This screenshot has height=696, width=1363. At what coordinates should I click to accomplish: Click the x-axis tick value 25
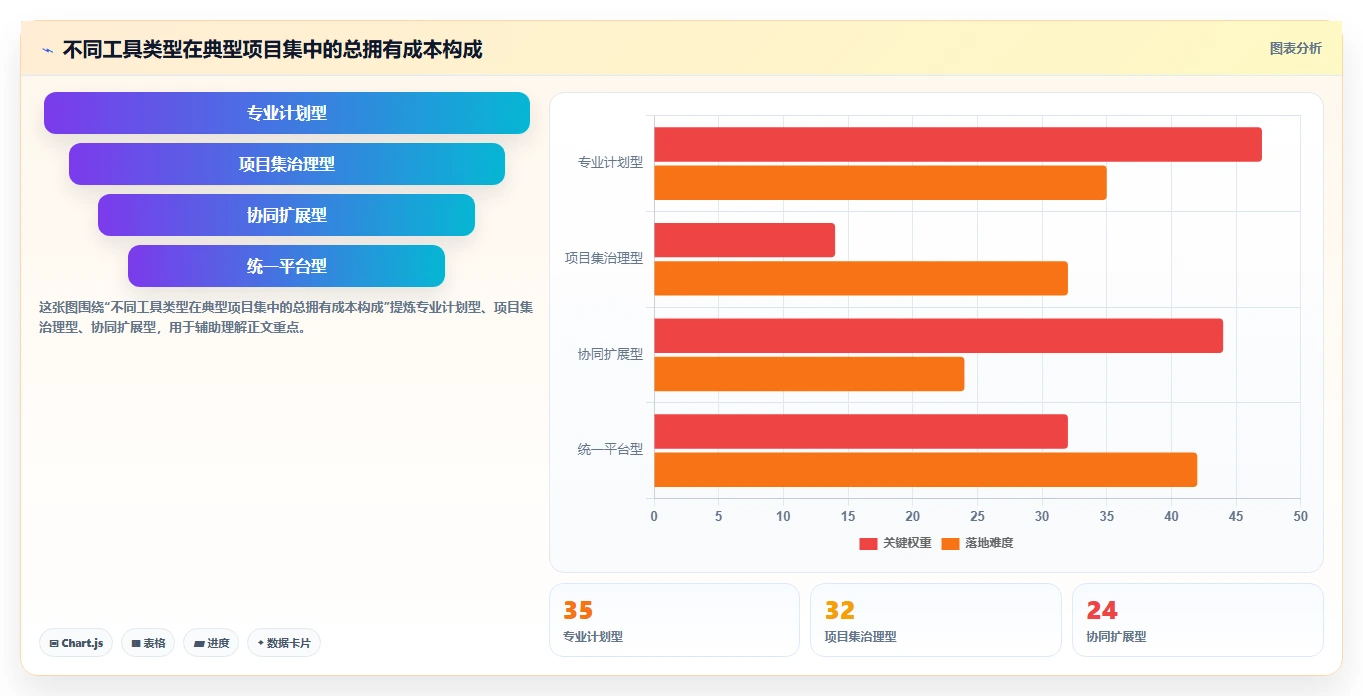coord(977,516)
